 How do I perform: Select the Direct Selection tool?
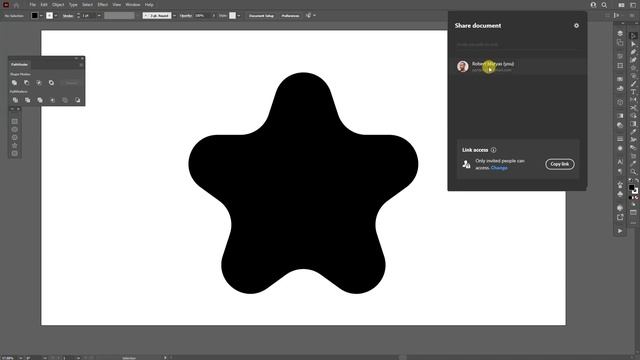(x=633, y=44)
